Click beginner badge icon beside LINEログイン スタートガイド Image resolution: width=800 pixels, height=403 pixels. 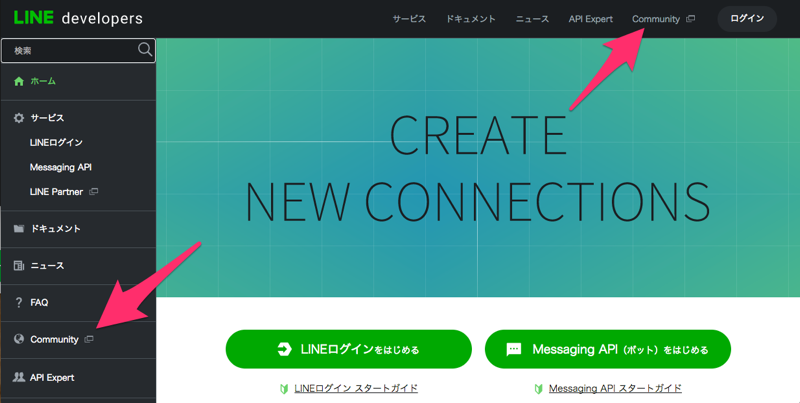pos(284,389)
